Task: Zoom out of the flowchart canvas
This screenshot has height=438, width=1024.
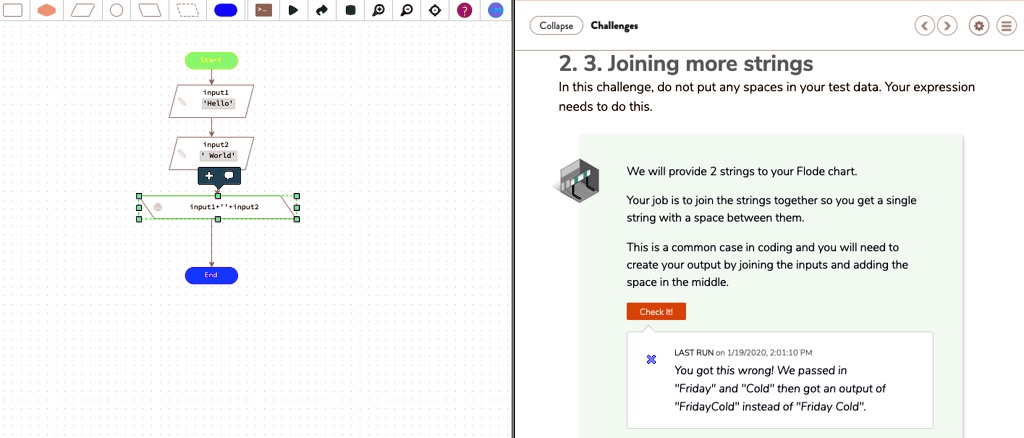Action: 406,10
